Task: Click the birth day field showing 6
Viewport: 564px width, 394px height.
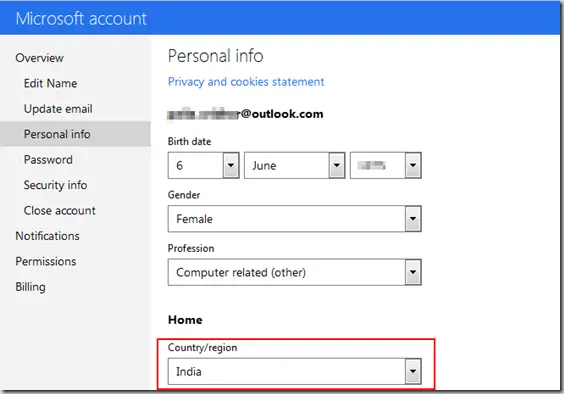Action: click(203, 166)
